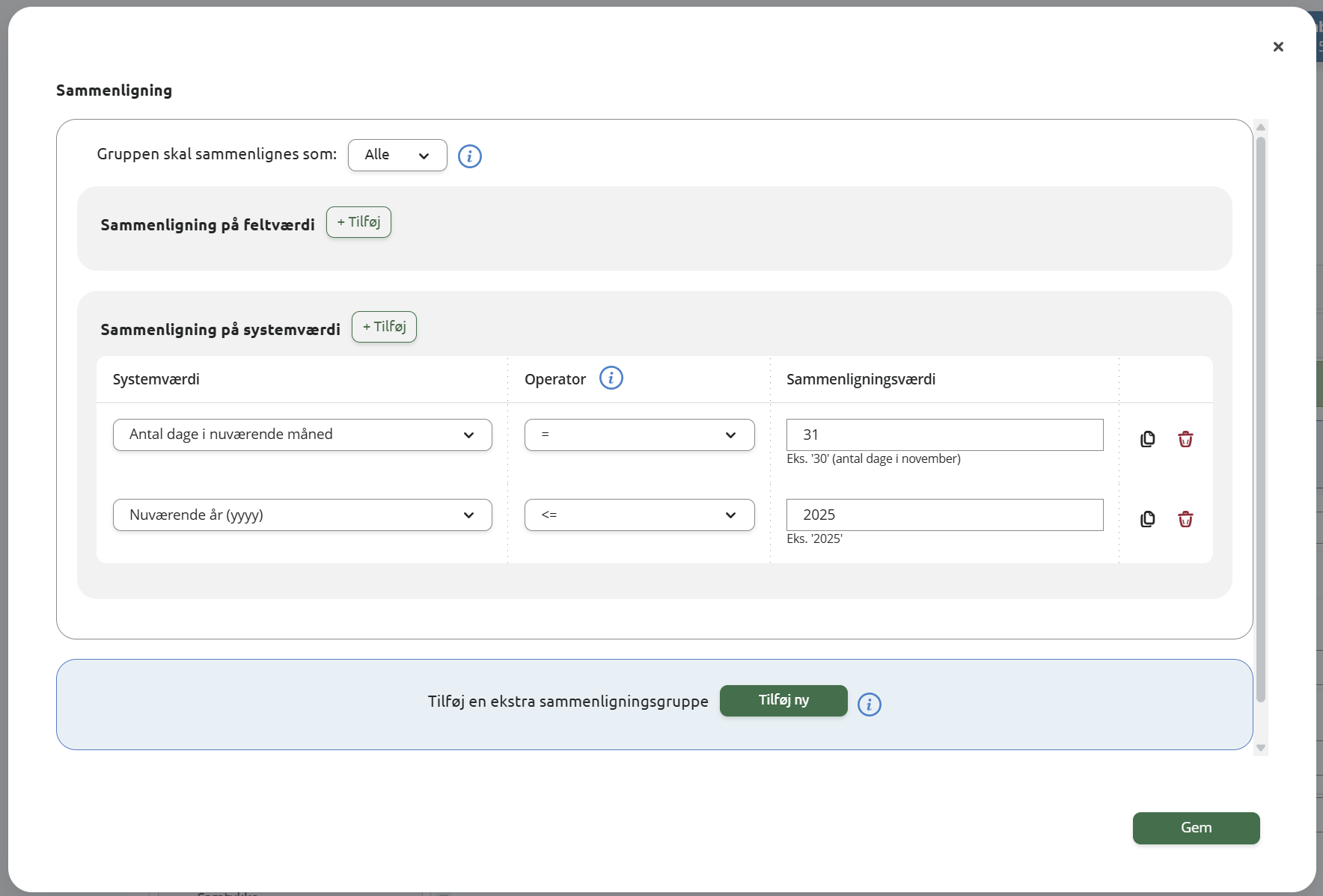Click info icon next to Alle dropdown
The width and height of the screenshot is (1323, 896).
click(x=469, y=156)
